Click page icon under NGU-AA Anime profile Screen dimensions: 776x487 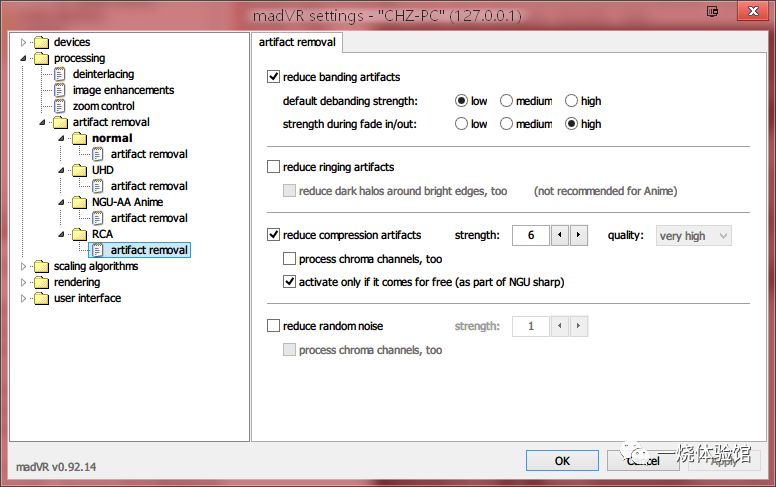pos(98,218)
